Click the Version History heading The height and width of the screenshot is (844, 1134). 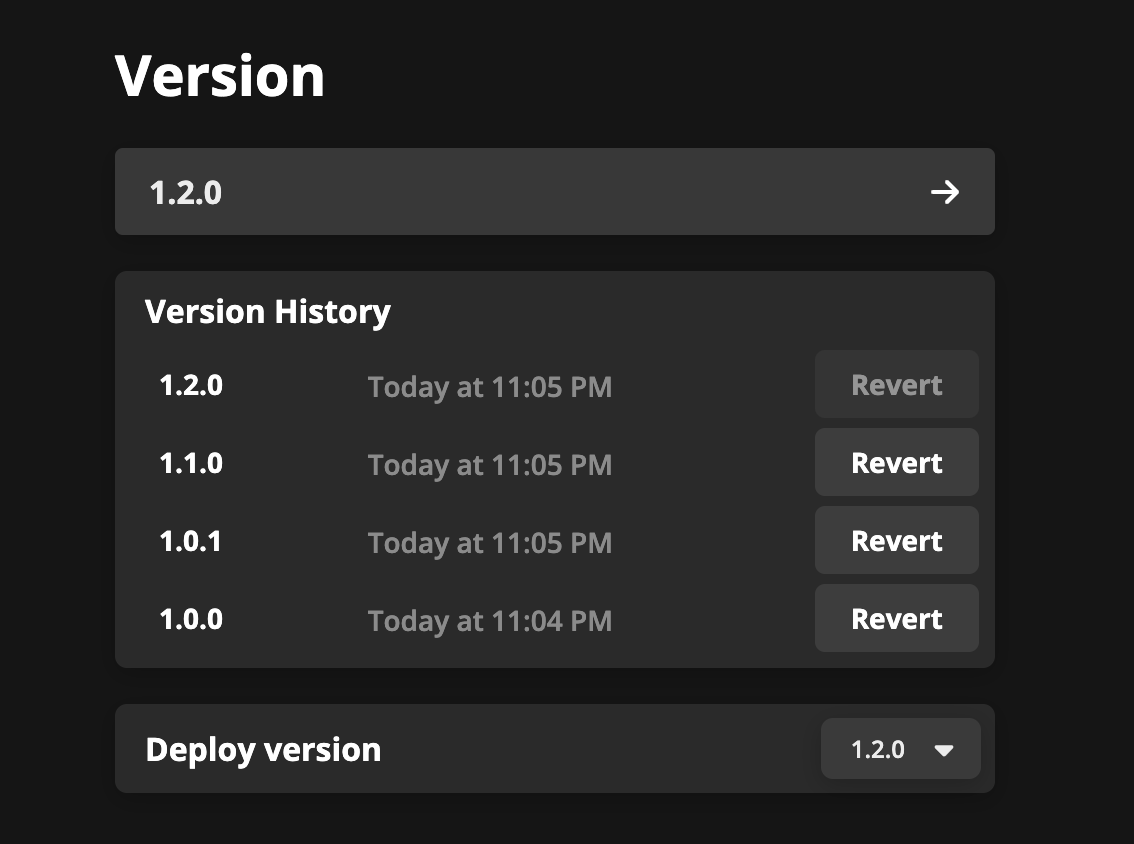[x=268, y=311]
